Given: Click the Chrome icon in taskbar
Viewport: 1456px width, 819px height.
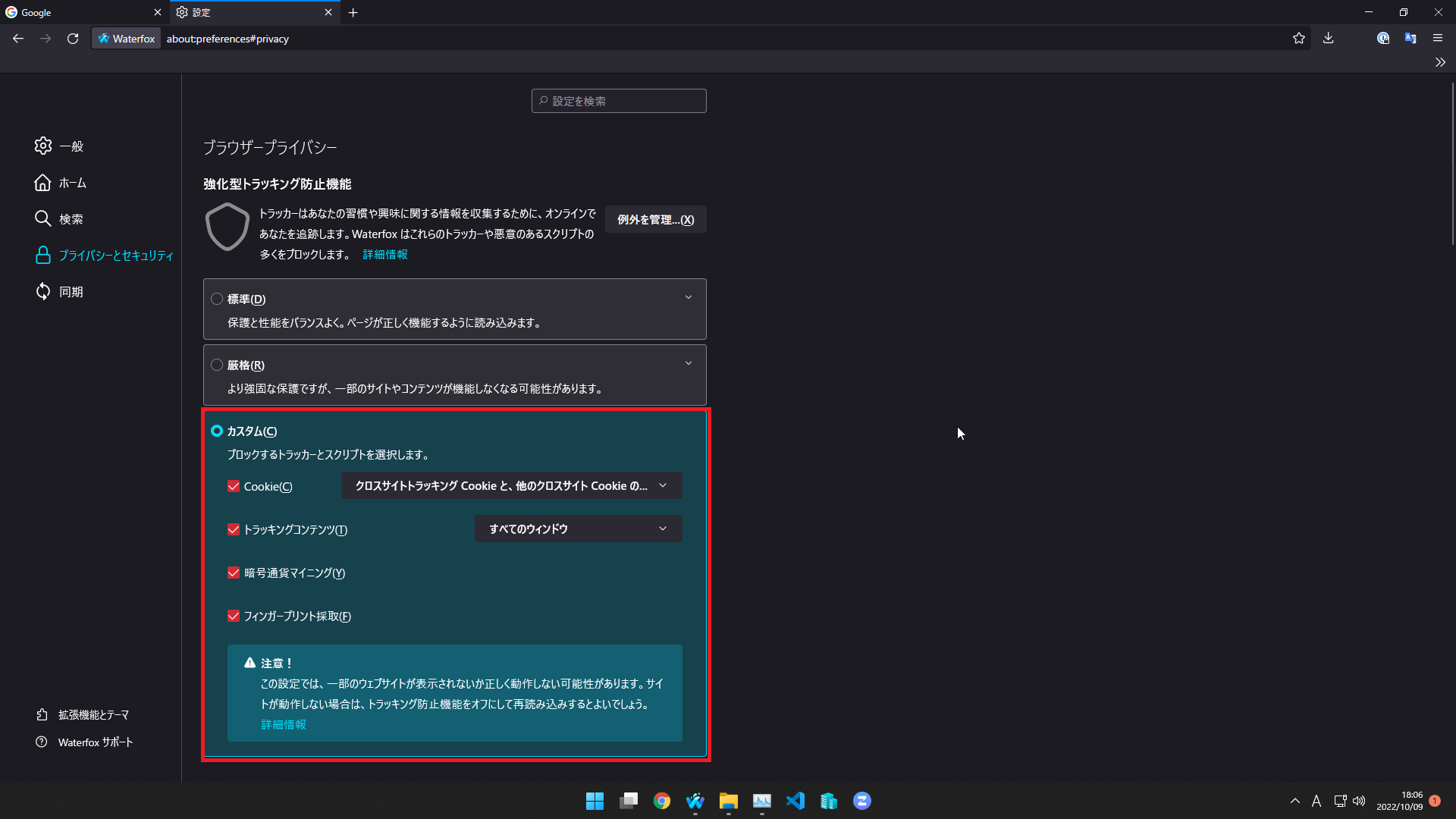Looking at the screenshot, I should coord(662,801).
